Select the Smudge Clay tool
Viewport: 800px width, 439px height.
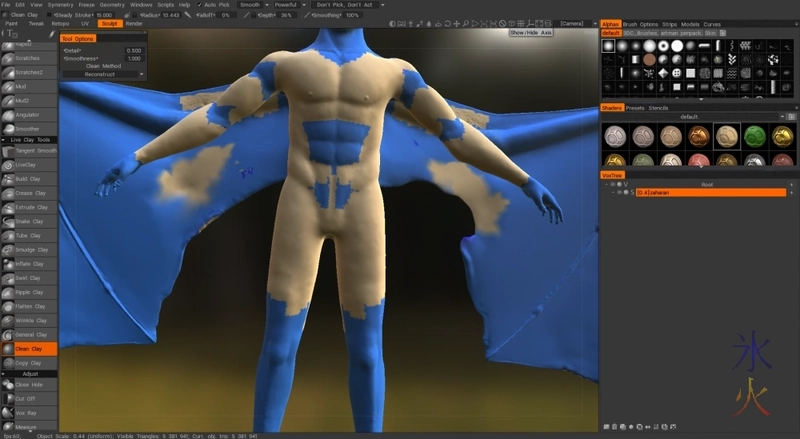click(29, 250)
